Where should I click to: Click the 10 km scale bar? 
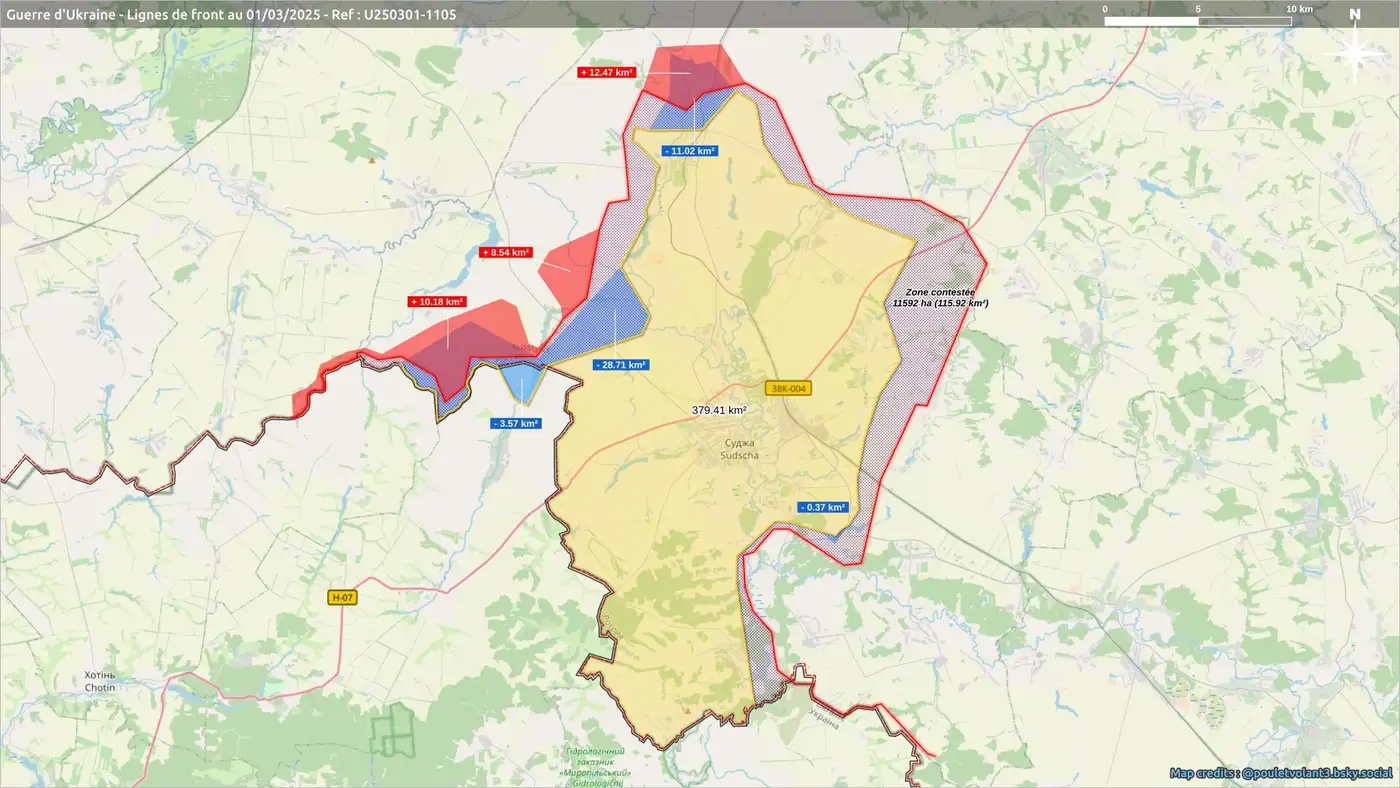1197,21
